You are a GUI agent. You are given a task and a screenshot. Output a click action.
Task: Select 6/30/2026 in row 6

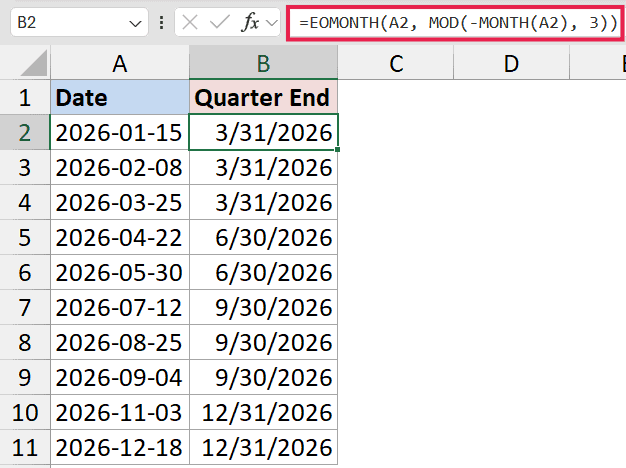pyautogui.click(x=263, y=272)
